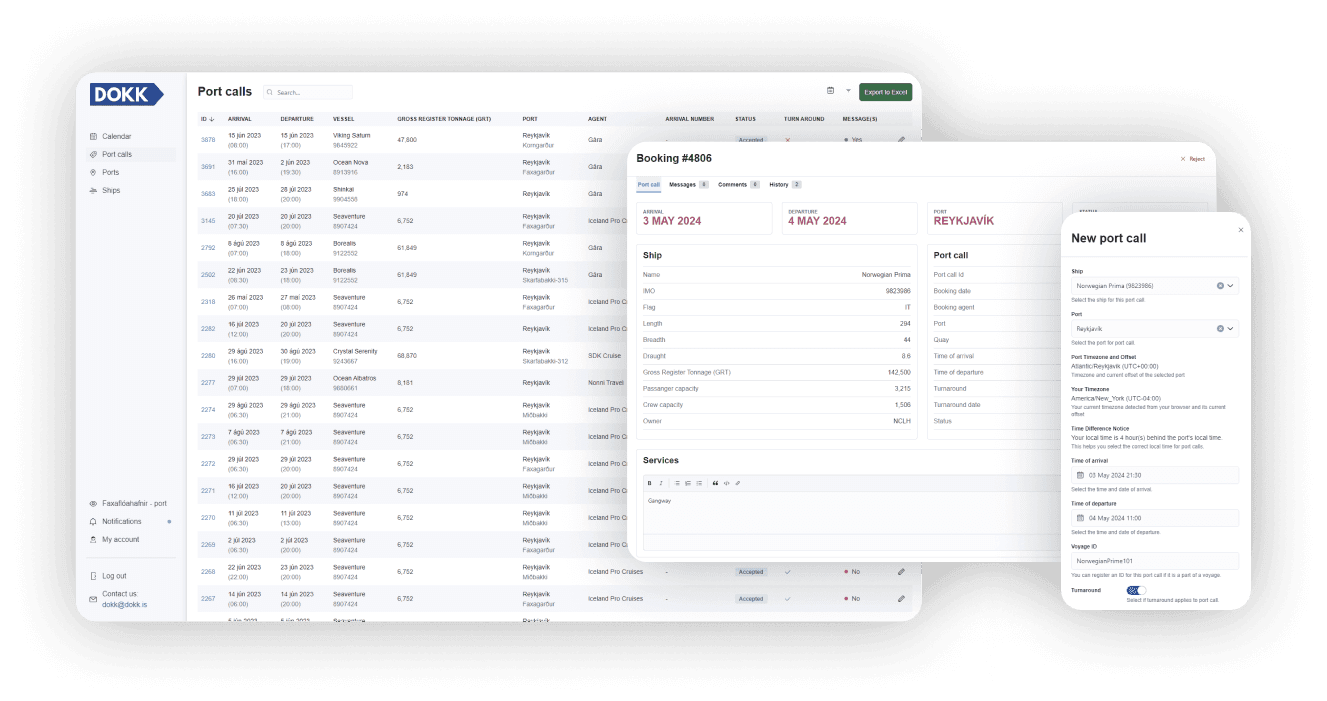This screenshot has width=1327, height=701.
Task: Click the Ships sidebar icon
Action: click(93, 190)
